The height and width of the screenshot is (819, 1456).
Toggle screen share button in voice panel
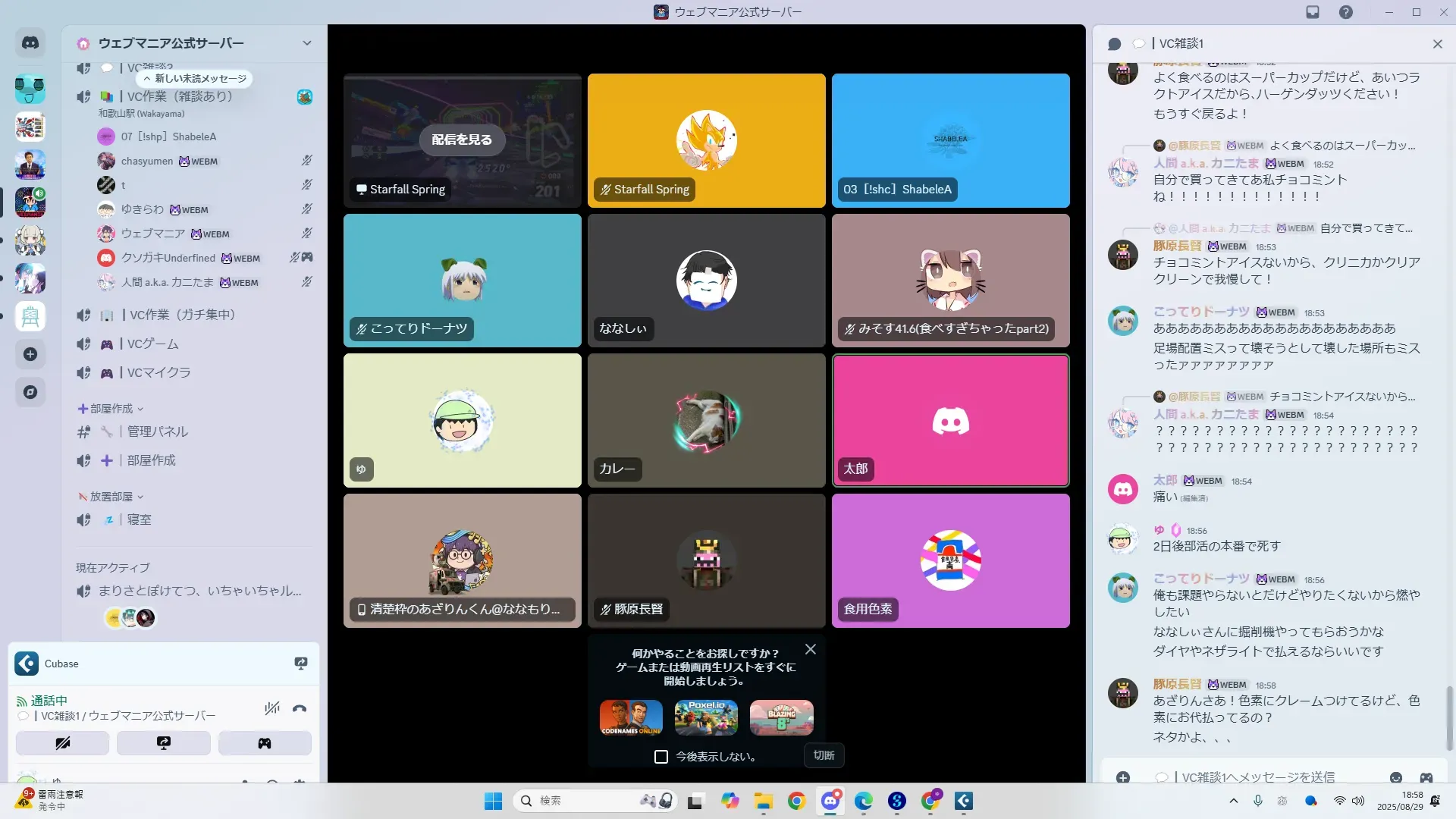(163, 743)
